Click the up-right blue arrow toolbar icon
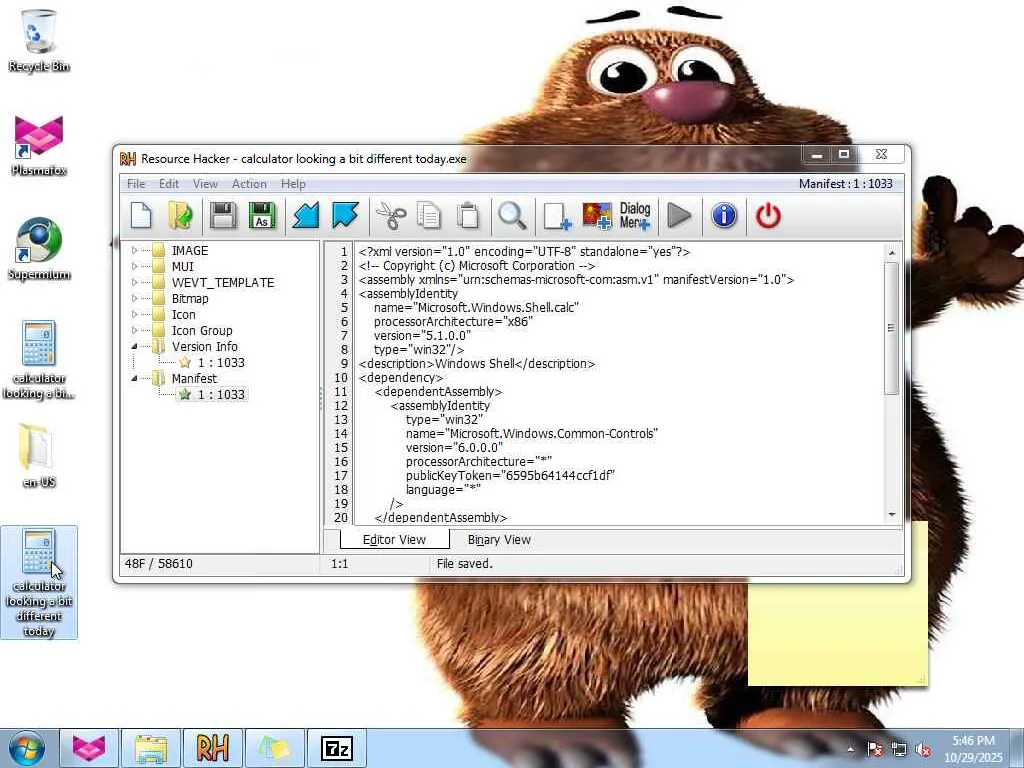Image resolution: width=1024 pixels, height=768 pixels. pos(345,216)
